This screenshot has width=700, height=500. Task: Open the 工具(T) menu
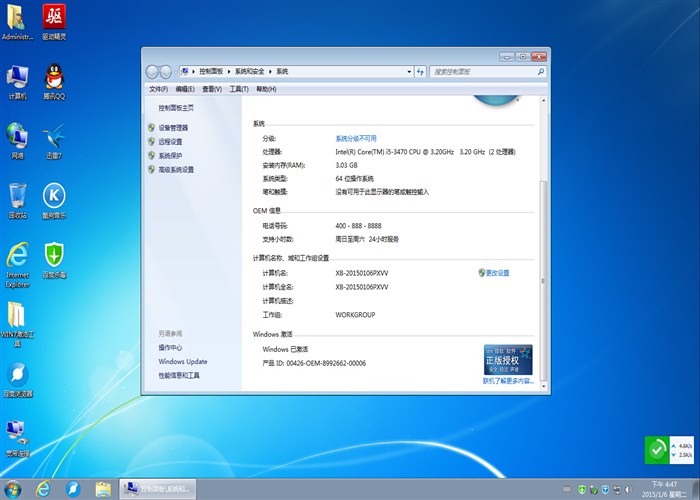(238, 89)
